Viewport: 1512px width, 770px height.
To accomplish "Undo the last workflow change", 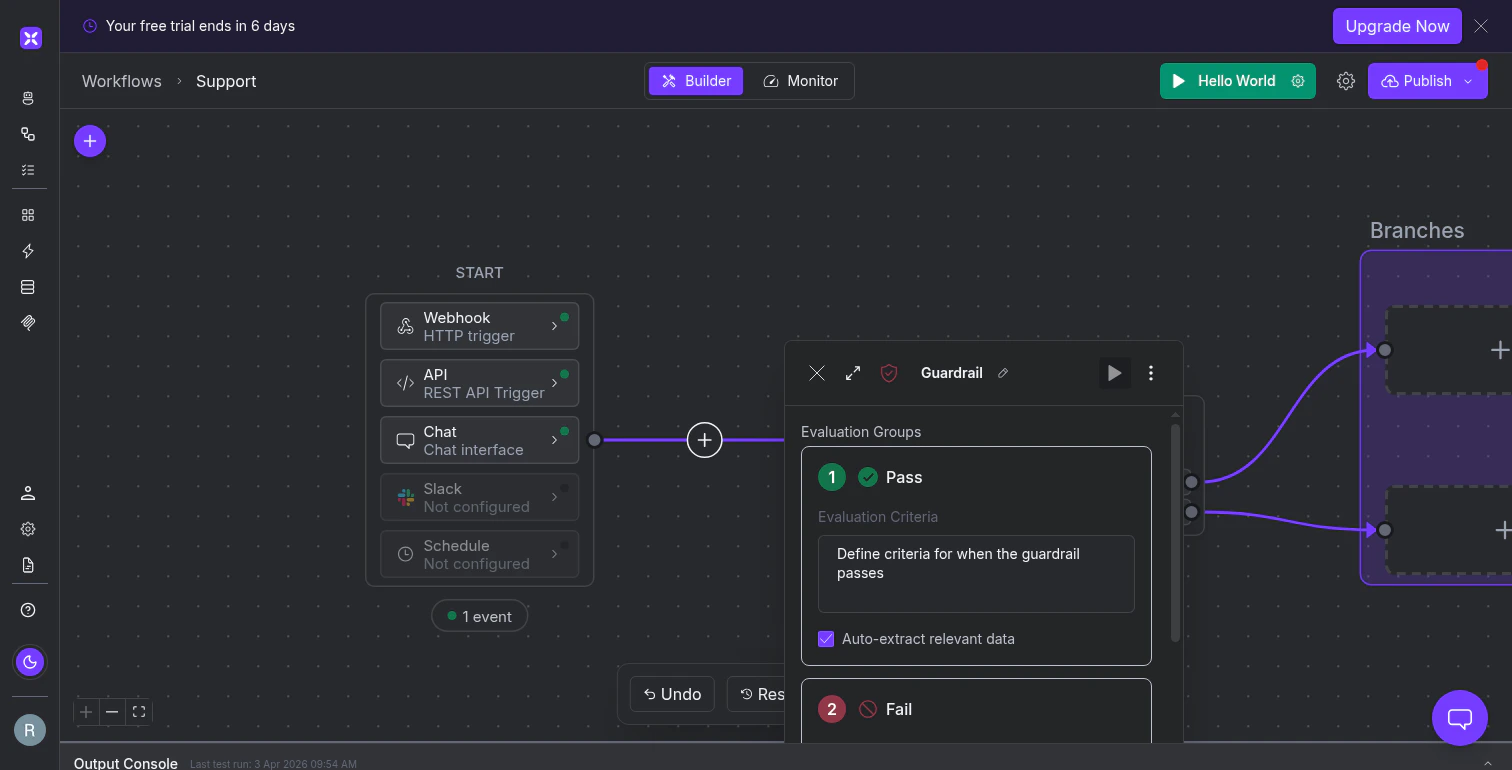I will [x=671, y=693].
